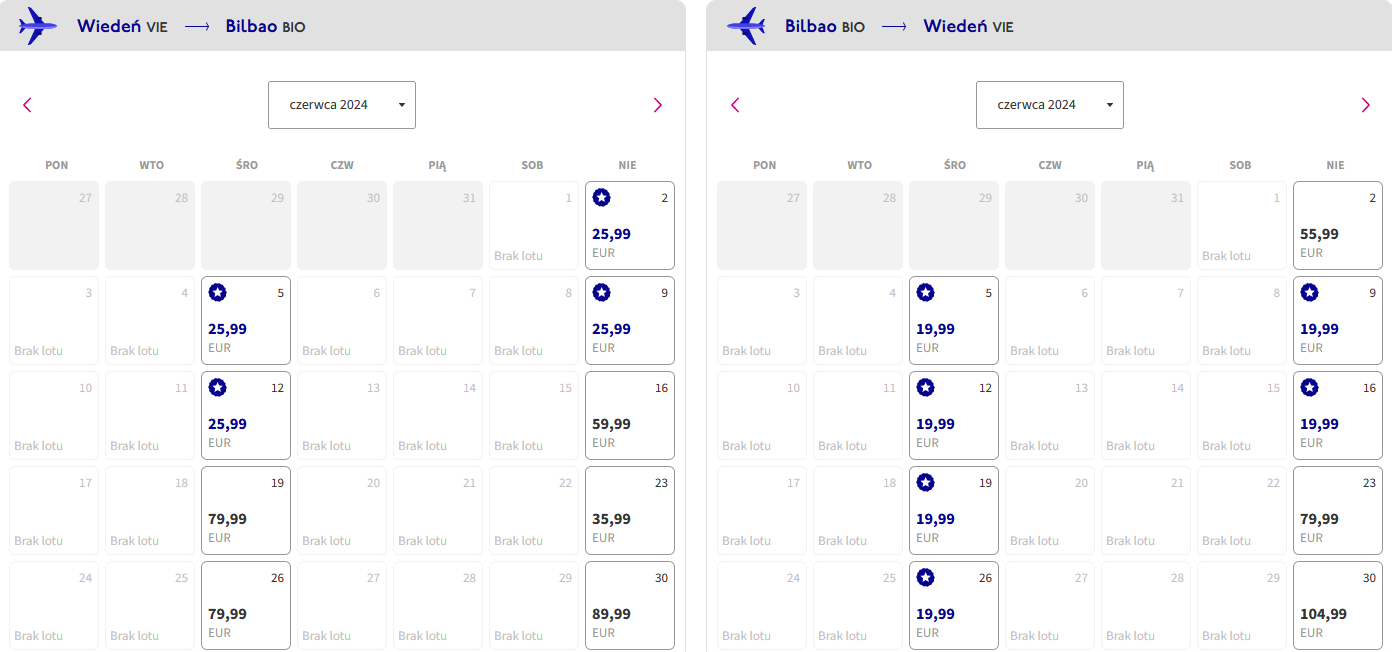Pick return June 12 priced 19,99 EUR

954,415
